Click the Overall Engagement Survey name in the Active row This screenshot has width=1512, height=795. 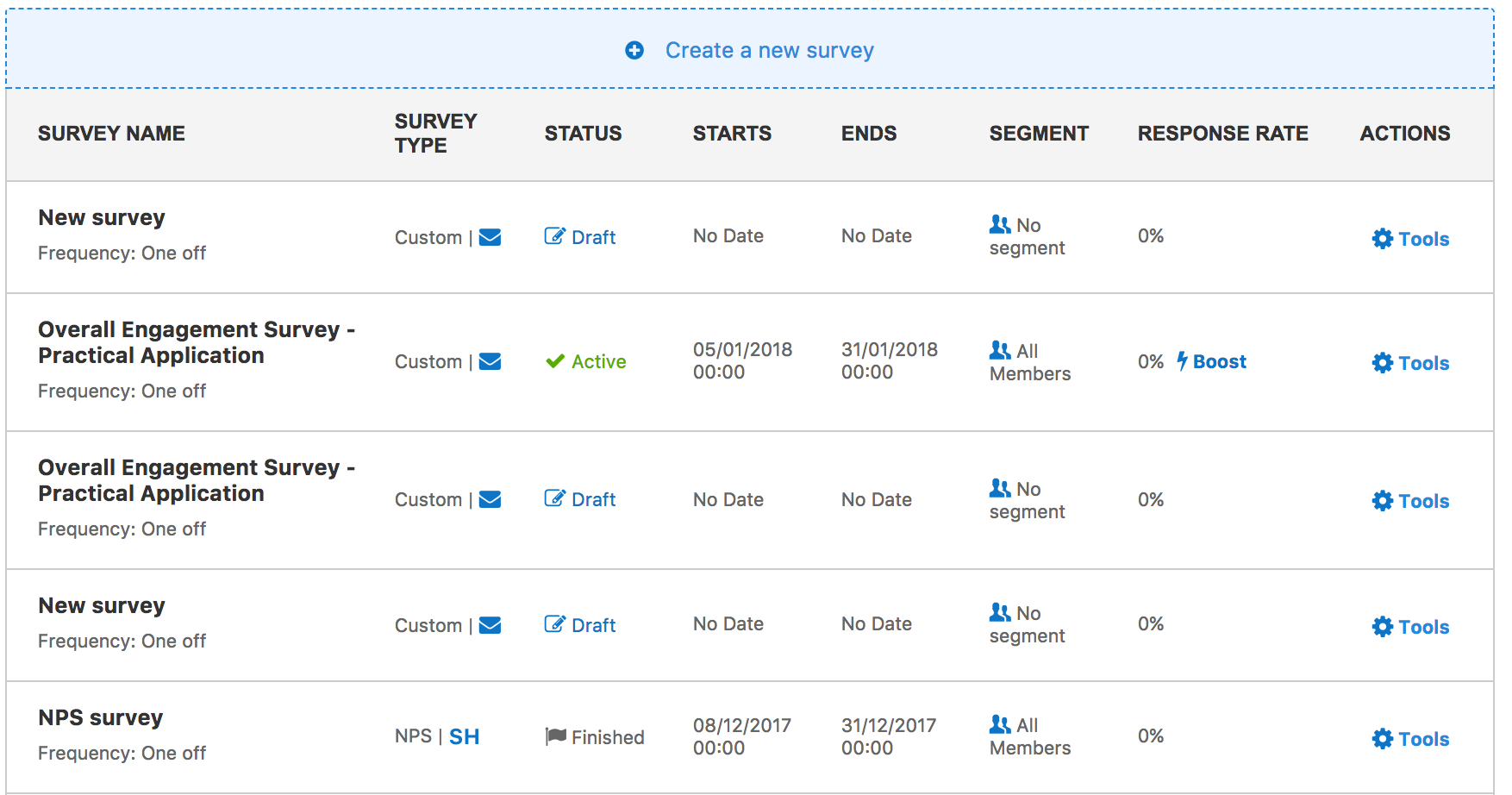click(197, 342)
